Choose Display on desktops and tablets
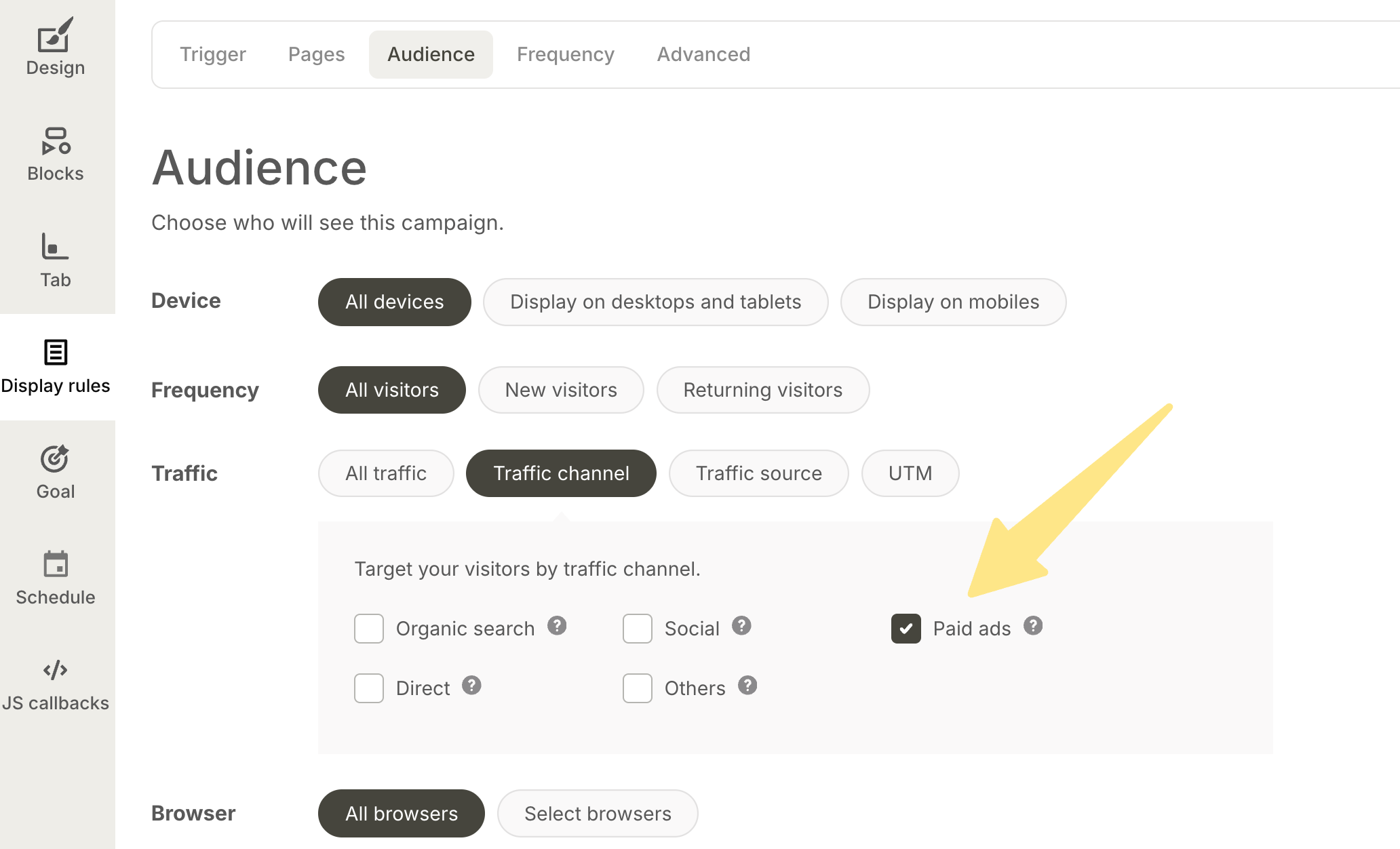This screenshot has height=849, width=1400. pos(656,302)
